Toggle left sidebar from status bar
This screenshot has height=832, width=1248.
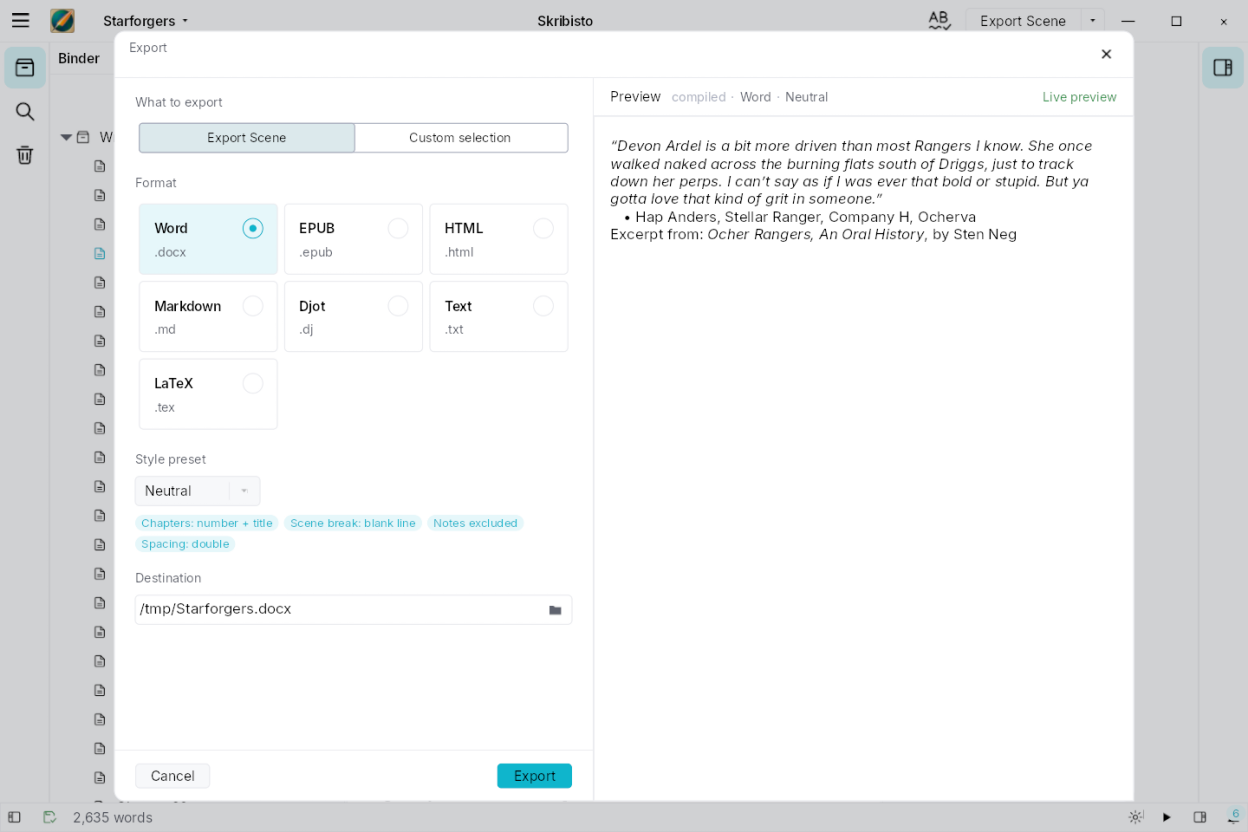tap(14, 817)
